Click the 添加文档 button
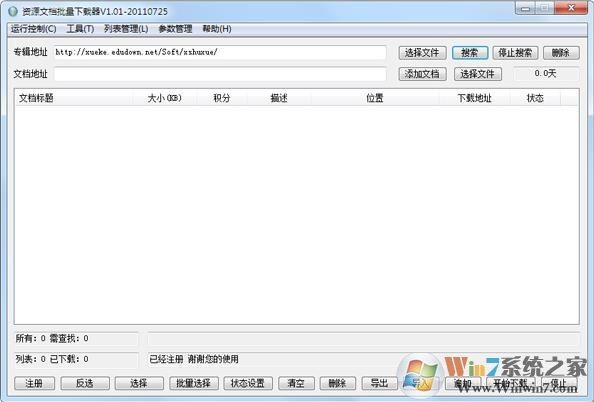The image size is (594, 402). [x=422, y=74]
